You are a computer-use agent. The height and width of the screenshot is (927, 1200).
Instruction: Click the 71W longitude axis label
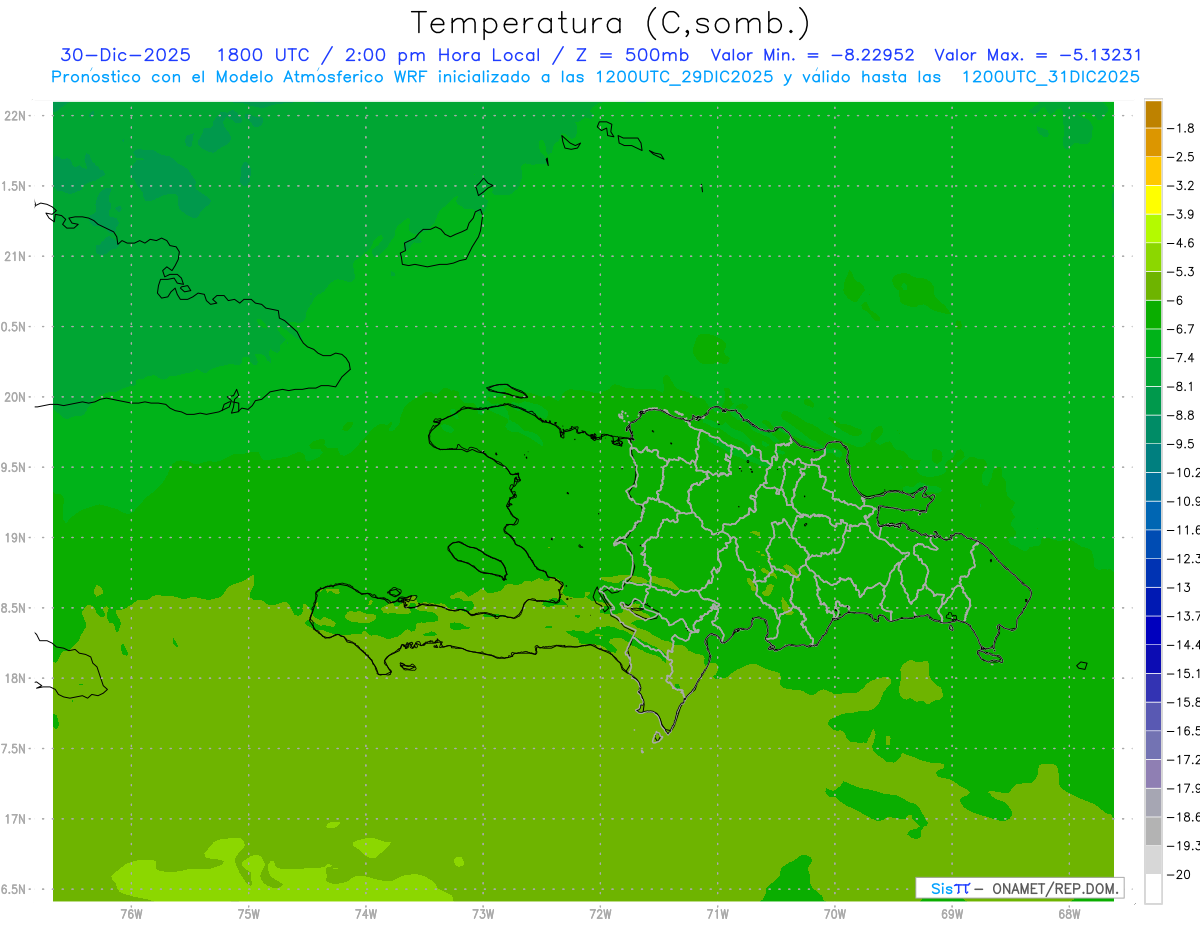pos(717,913)
